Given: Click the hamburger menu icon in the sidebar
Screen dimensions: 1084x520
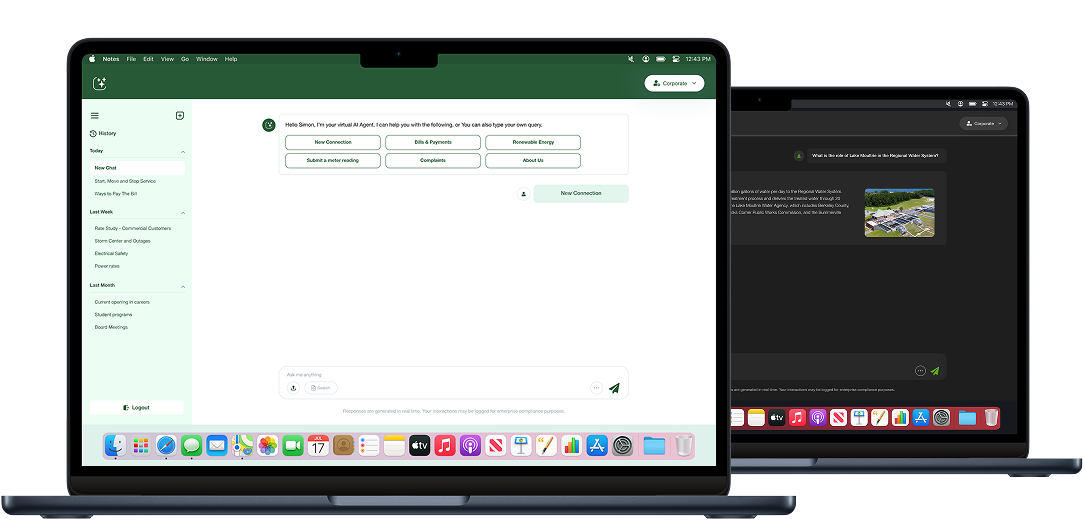Looking at the screenshot, I should pos(95,116).
